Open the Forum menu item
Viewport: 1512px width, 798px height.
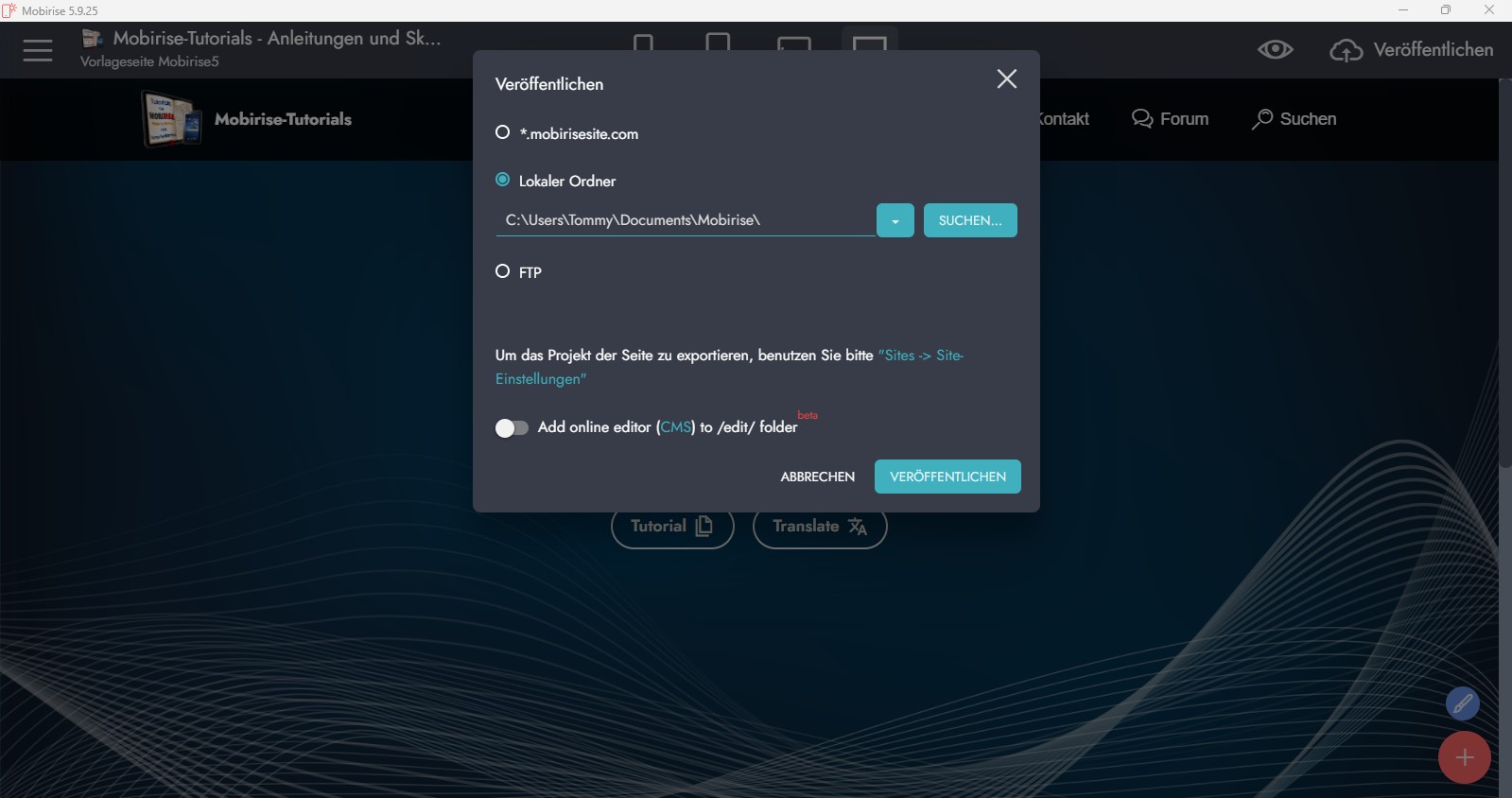coord(1171,119)
